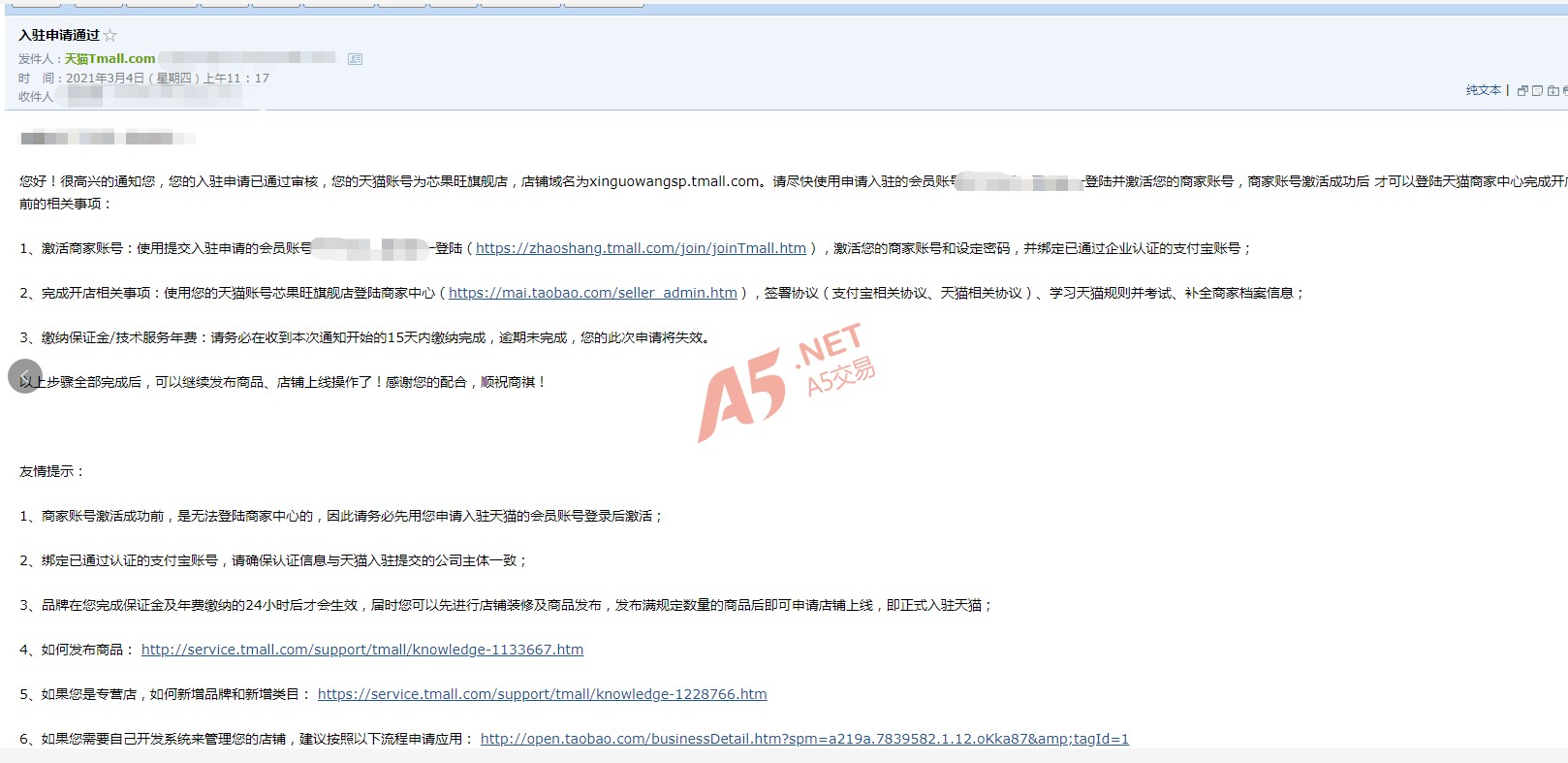Click the line starting 以上步骤全部完成后

point(283,382)
